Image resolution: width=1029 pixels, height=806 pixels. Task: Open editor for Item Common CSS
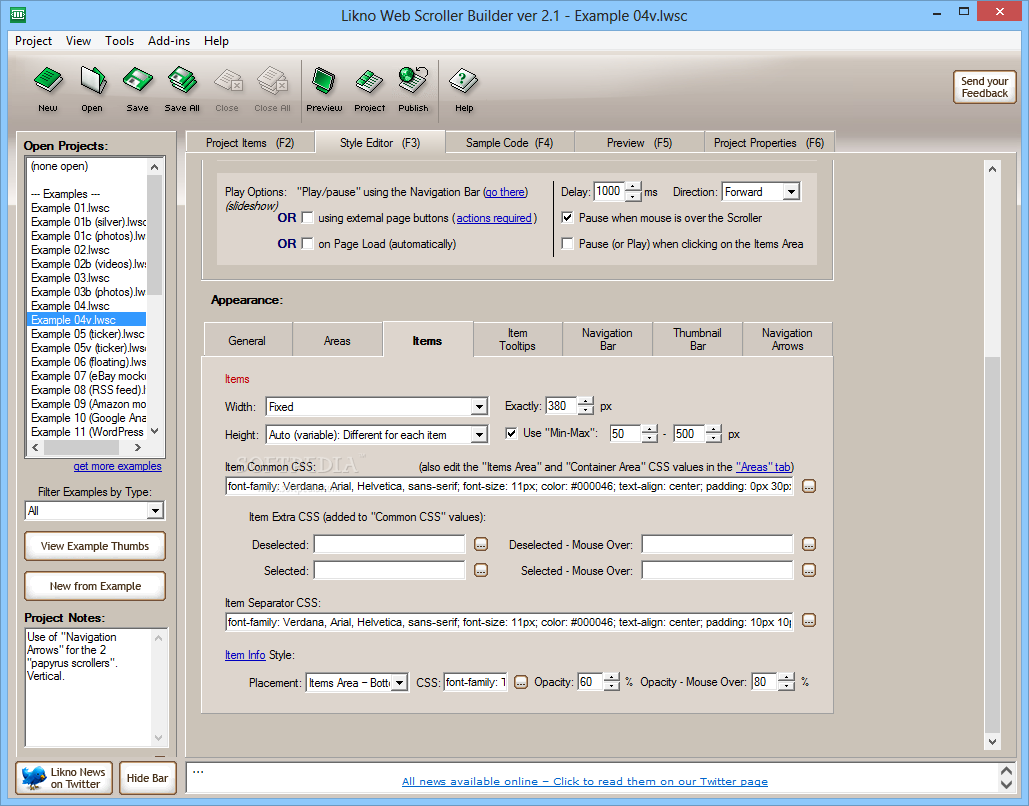tap(809, 486)
